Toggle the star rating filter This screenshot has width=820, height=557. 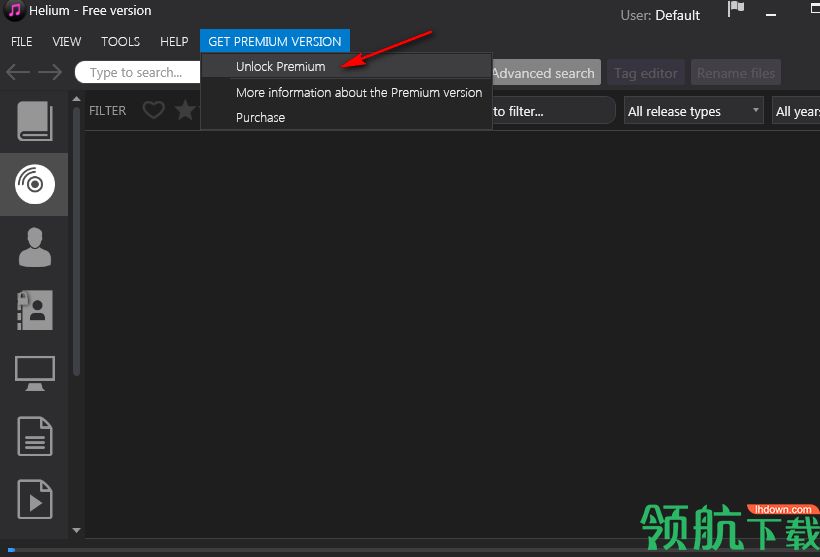(x=185, y=110)
